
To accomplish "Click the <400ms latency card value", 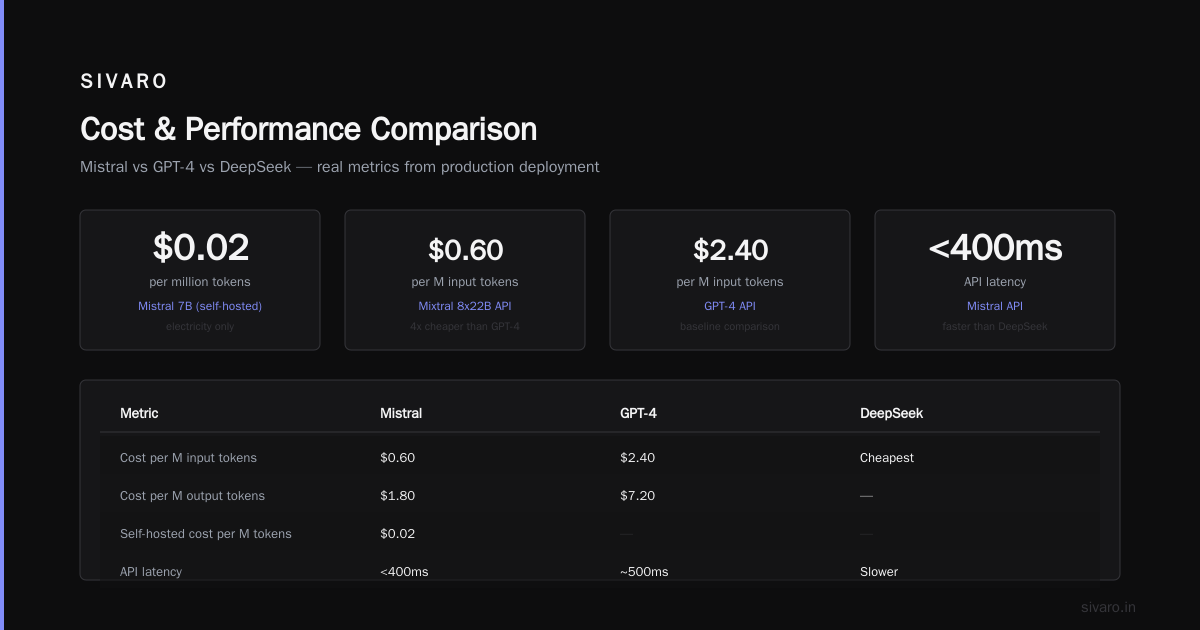I will click(995, 248).
